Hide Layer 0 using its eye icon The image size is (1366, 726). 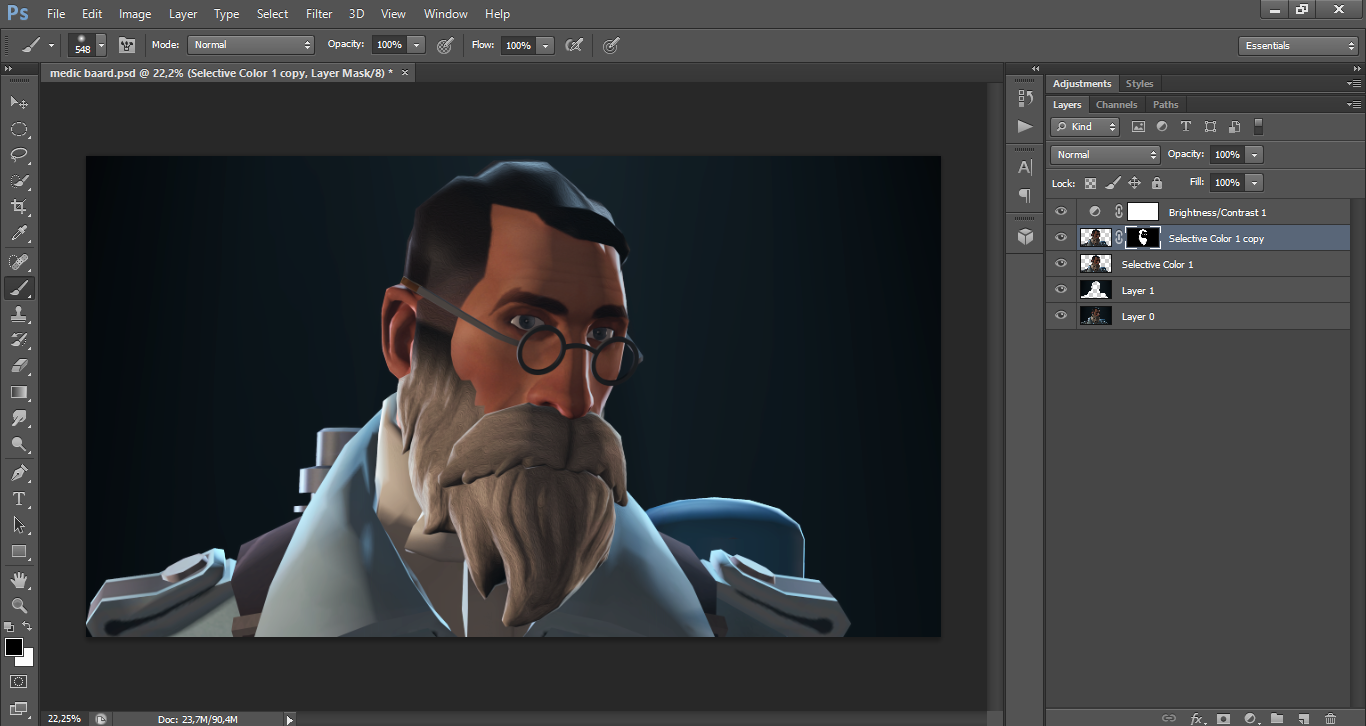pyautogui.click(x=1061, y=316)
